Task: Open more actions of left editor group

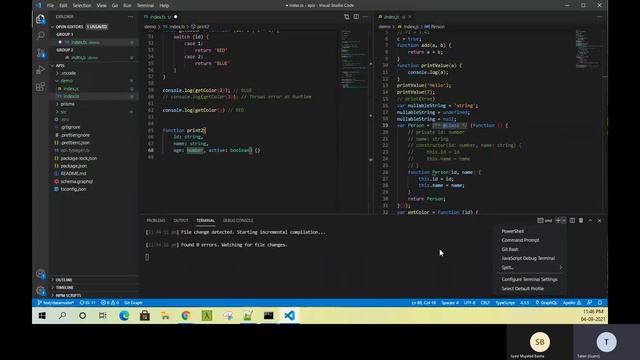Action: 365,17
